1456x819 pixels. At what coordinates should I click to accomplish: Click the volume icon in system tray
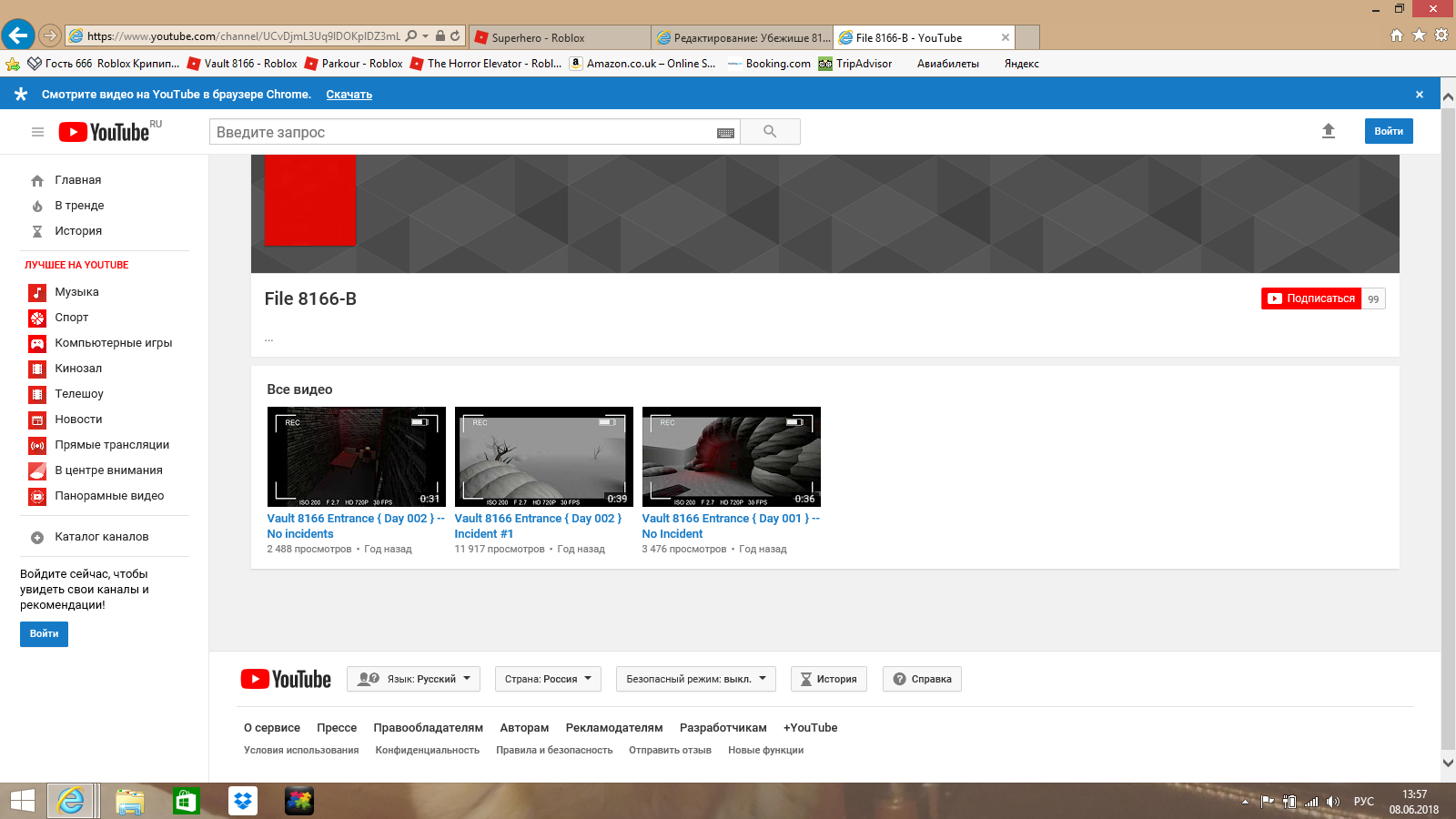pyautogui.click(x=1333, y=802)
